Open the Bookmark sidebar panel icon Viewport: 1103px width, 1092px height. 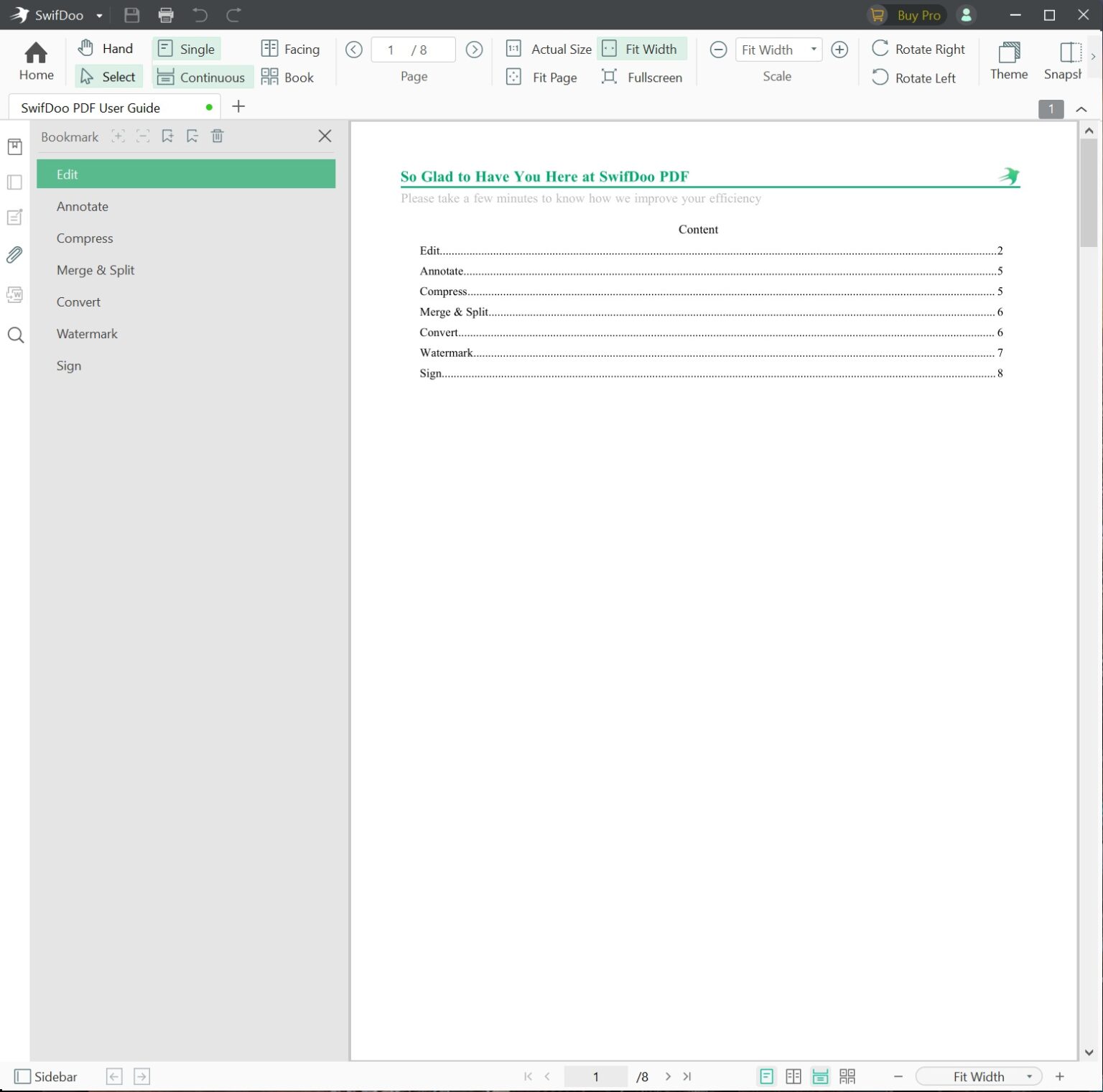15,147
